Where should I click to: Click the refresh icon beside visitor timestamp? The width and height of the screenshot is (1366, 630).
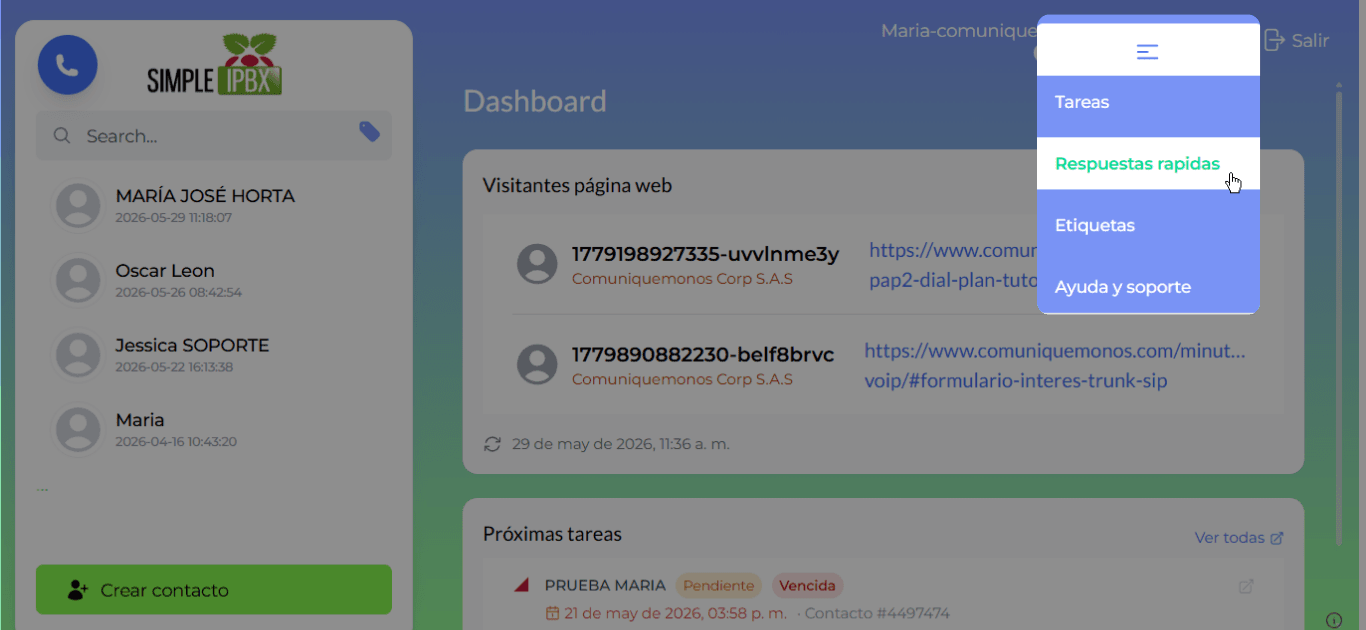tap(492, 444)
